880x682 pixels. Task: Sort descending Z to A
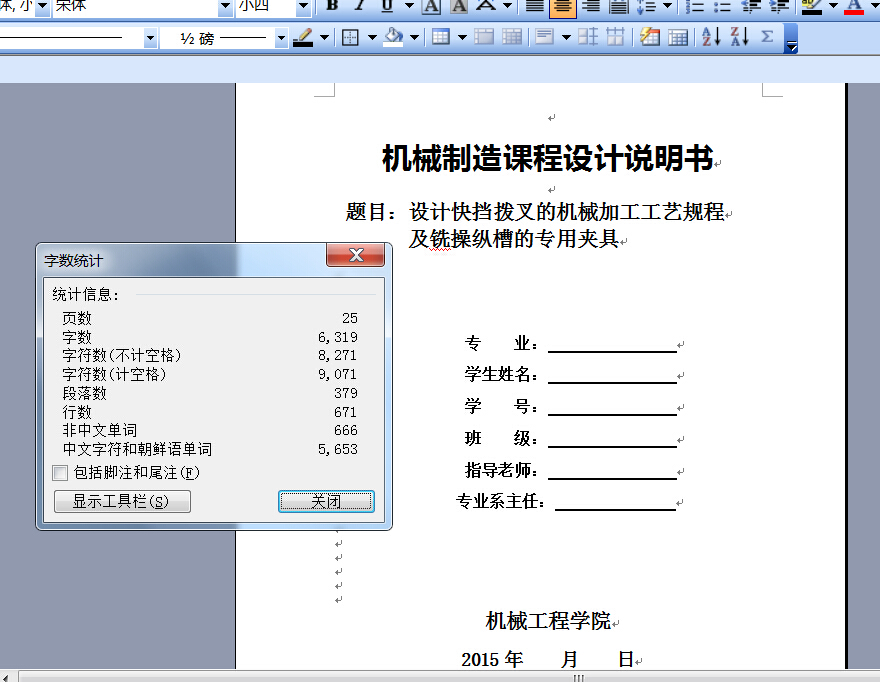739,38
